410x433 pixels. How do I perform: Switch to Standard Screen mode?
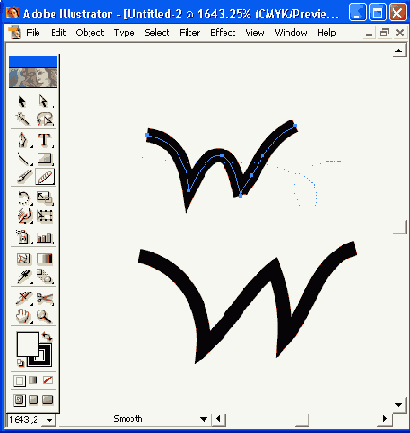coord(19,400)
